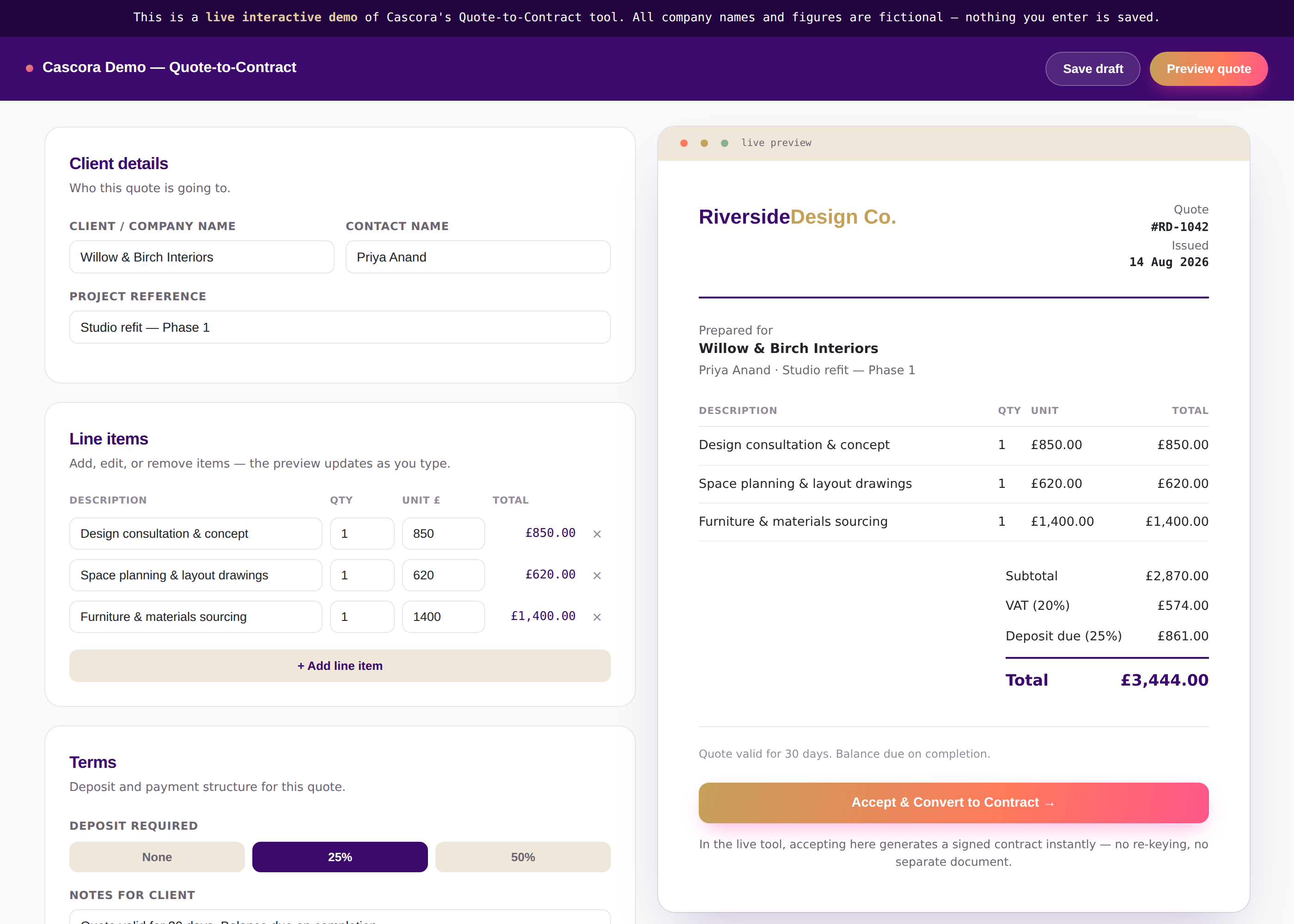This screenshot has width=1294, height=924.
Task: Click the Client details heading
Action: (x=119, y=163)
